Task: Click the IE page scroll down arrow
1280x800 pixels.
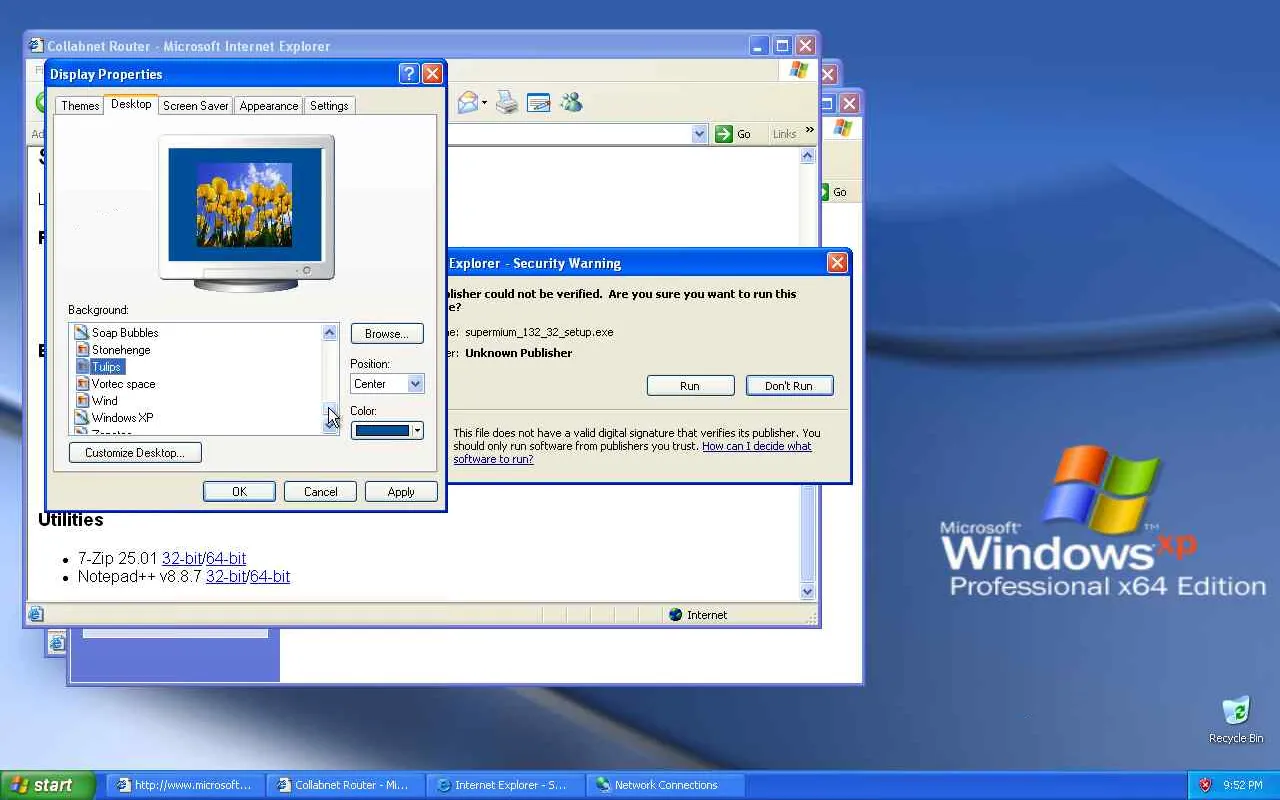Action: (809, 591)
